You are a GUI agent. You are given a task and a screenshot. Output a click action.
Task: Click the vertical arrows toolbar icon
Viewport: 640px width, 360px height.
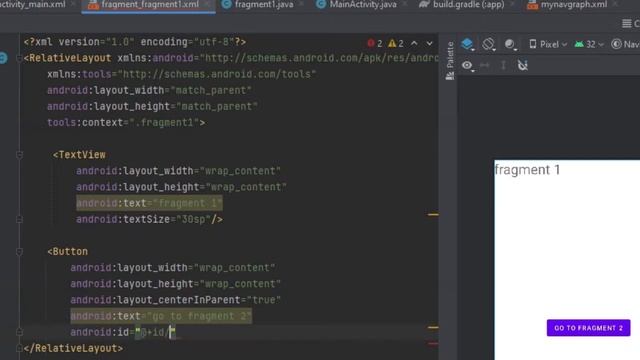(504, 65)
